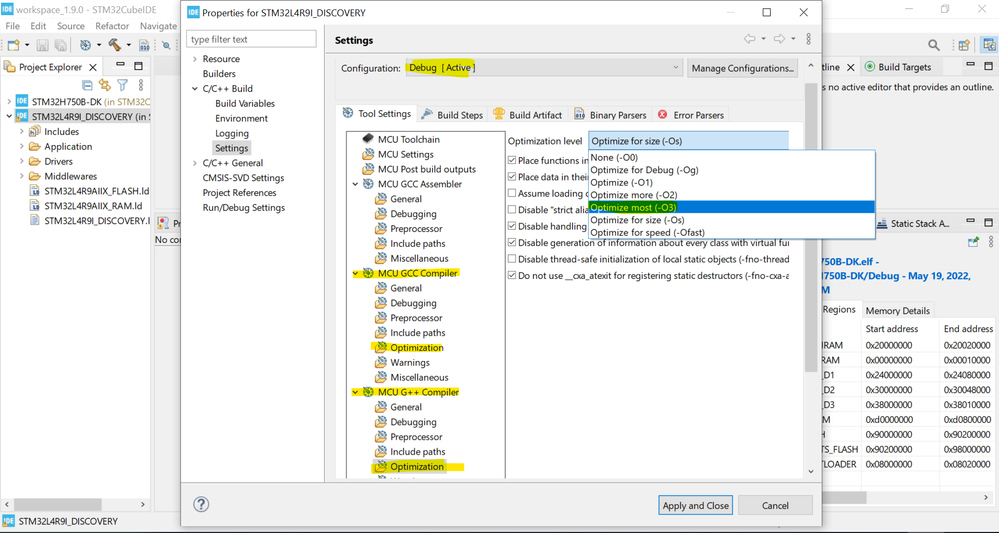The width and height of the screenshot is (999, 533).
Task: Select CMSIS-SVD Settings in properties list
Action: [x=243, y=178]
